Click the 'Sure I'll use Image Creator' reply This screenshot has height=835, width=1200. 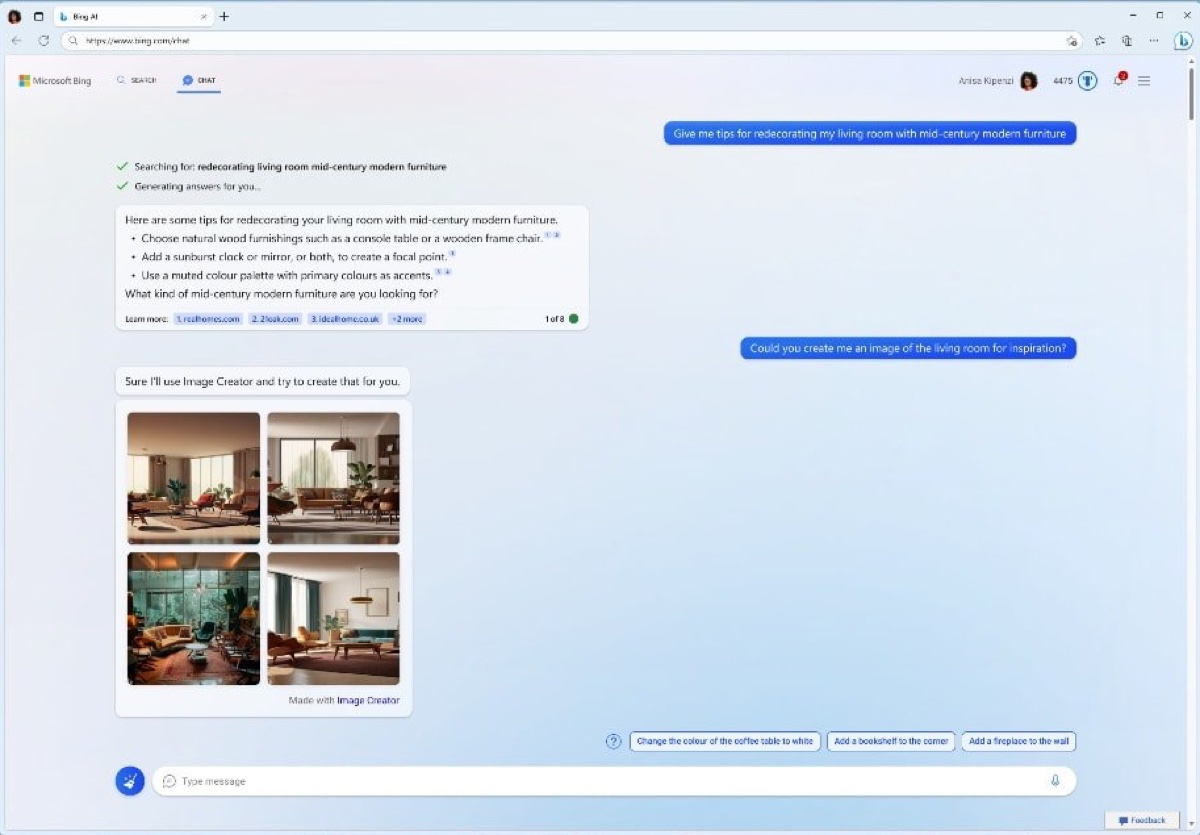coord(263,381)
